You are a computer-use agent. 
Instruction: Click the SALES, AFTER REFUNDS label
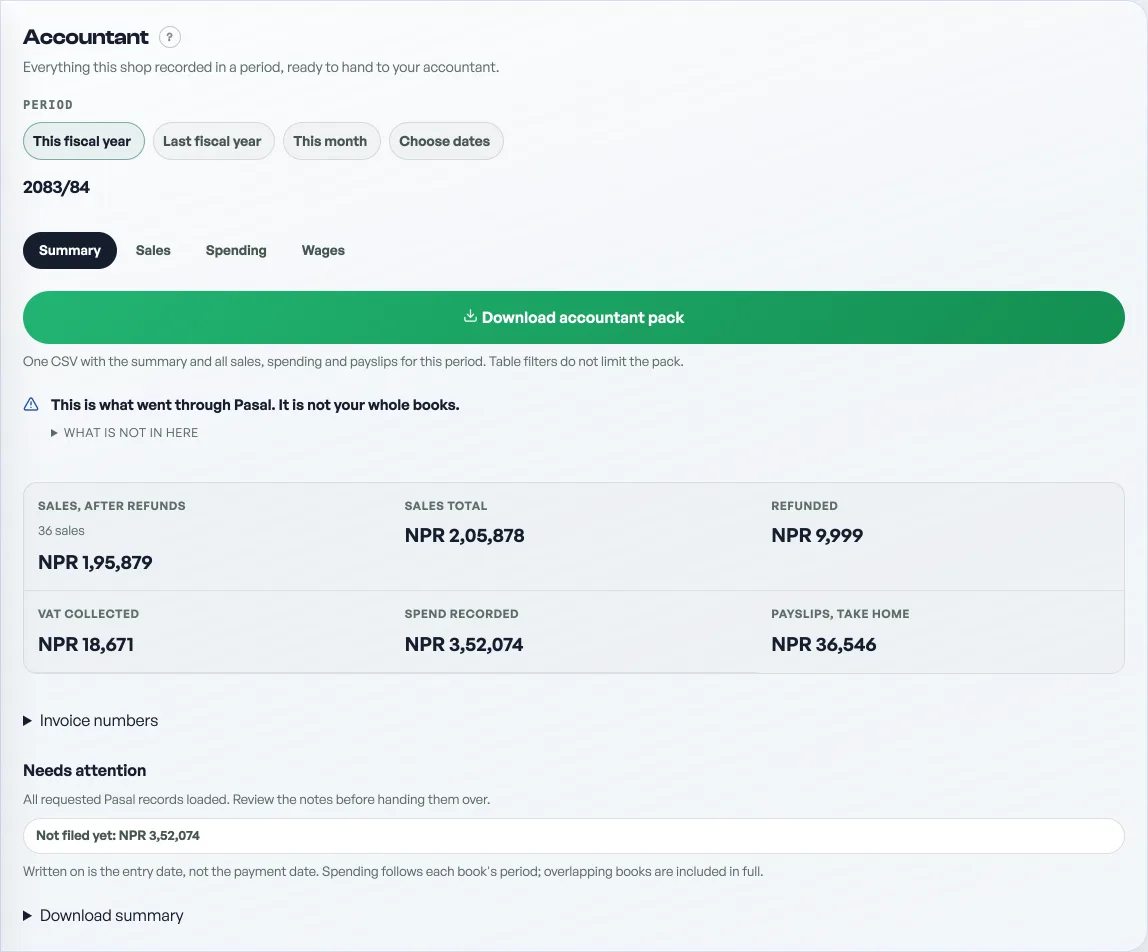pyautogui.click(x=112, y=506)
